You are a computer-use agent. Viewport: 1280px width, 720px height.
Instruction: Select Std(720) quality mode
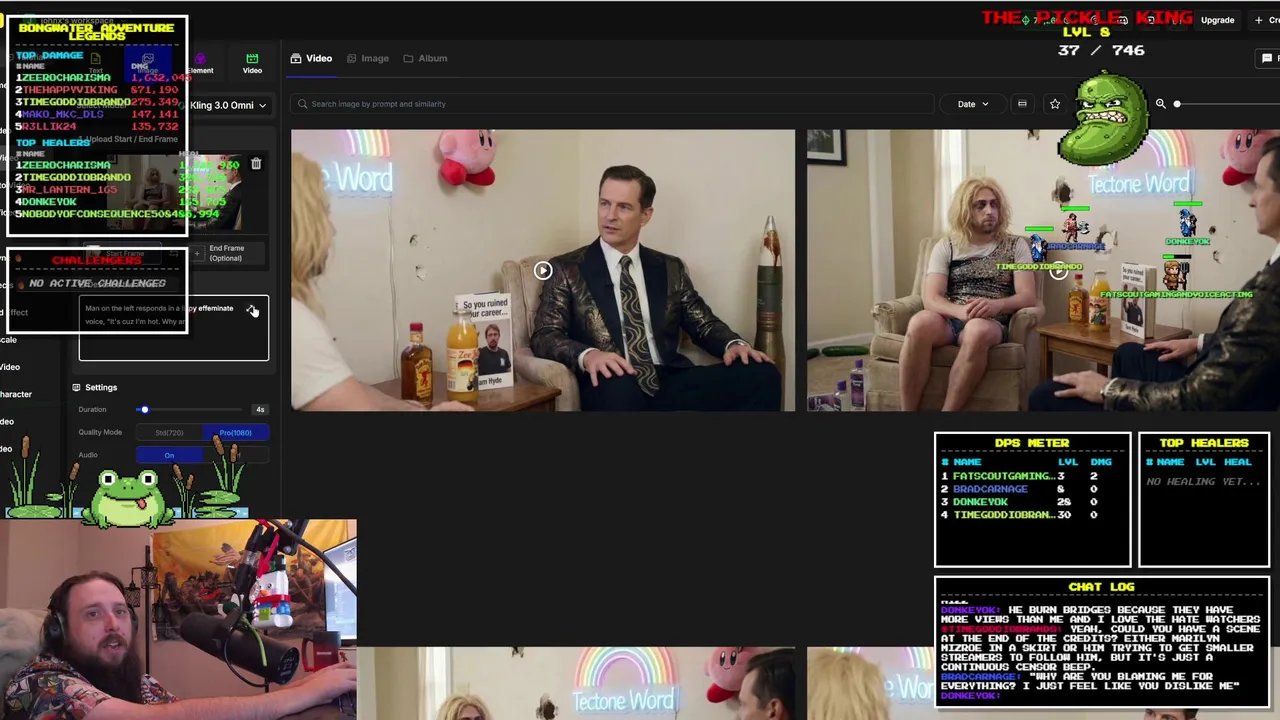(x=169, y=433)
